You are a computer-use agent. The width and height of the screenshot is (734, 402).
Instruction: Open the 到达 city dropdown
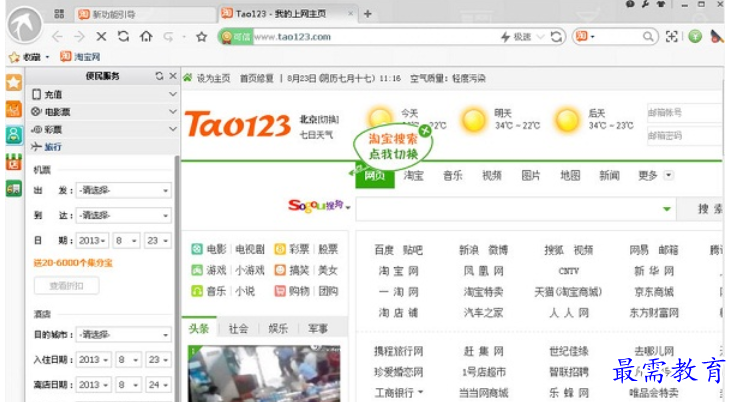coord(124,215)
